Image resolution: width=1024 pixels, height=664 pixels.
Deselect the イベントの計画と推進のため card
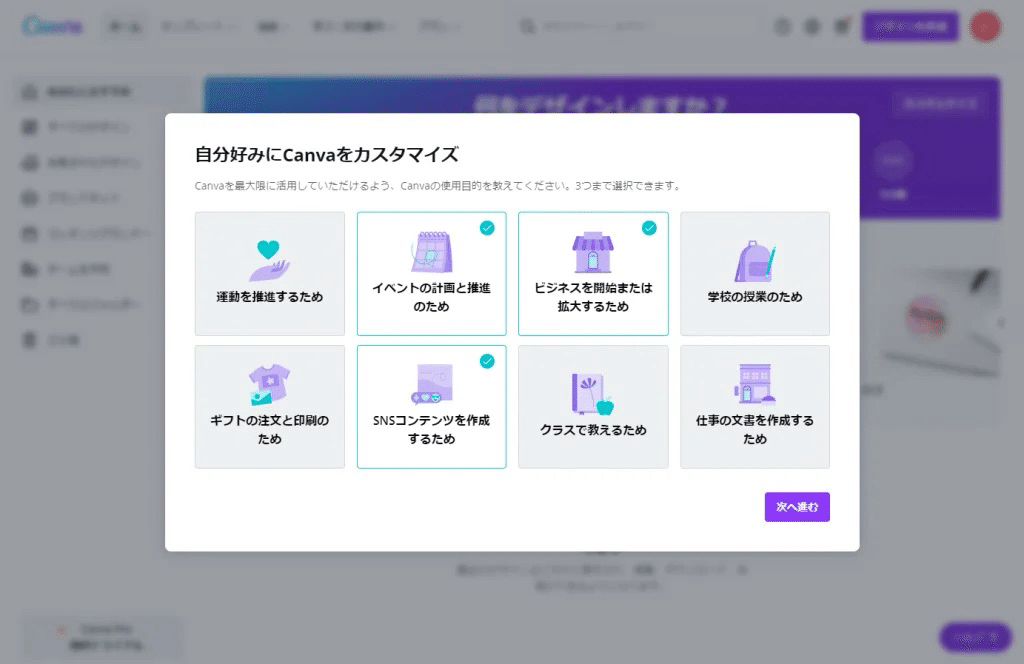[432, 274]
